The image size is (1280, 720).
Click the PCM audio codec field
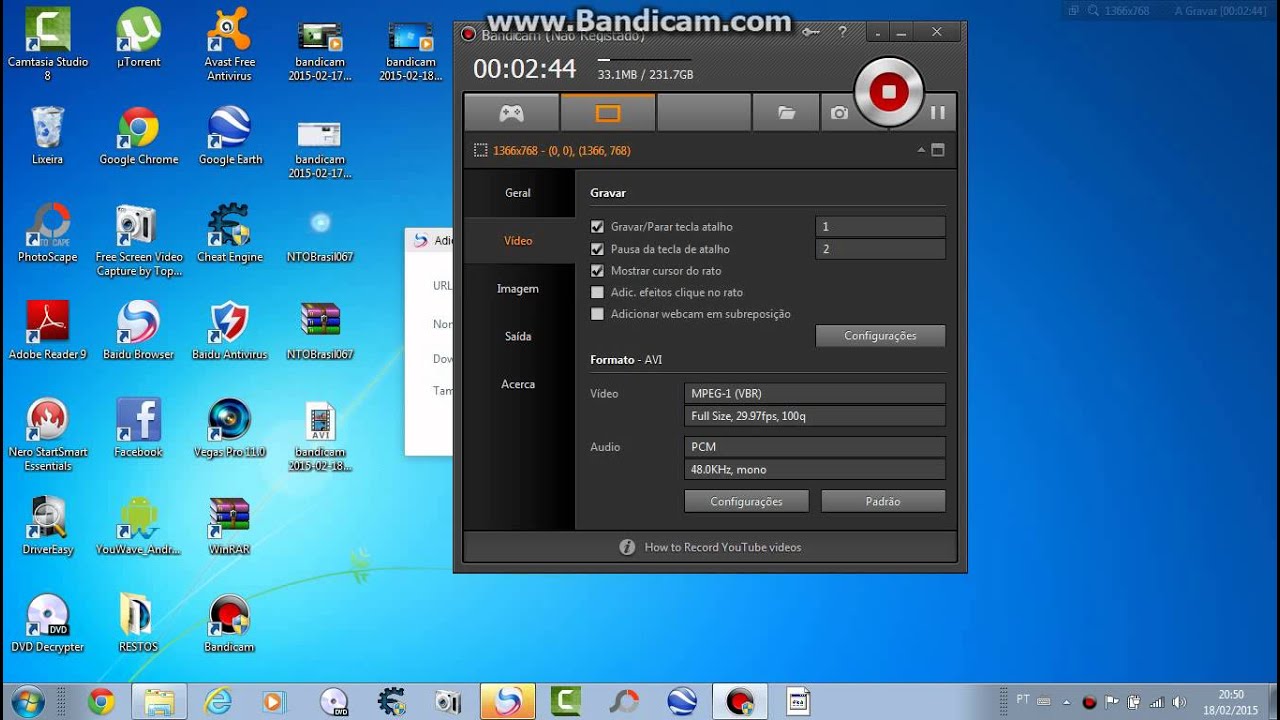pos(814,447)
